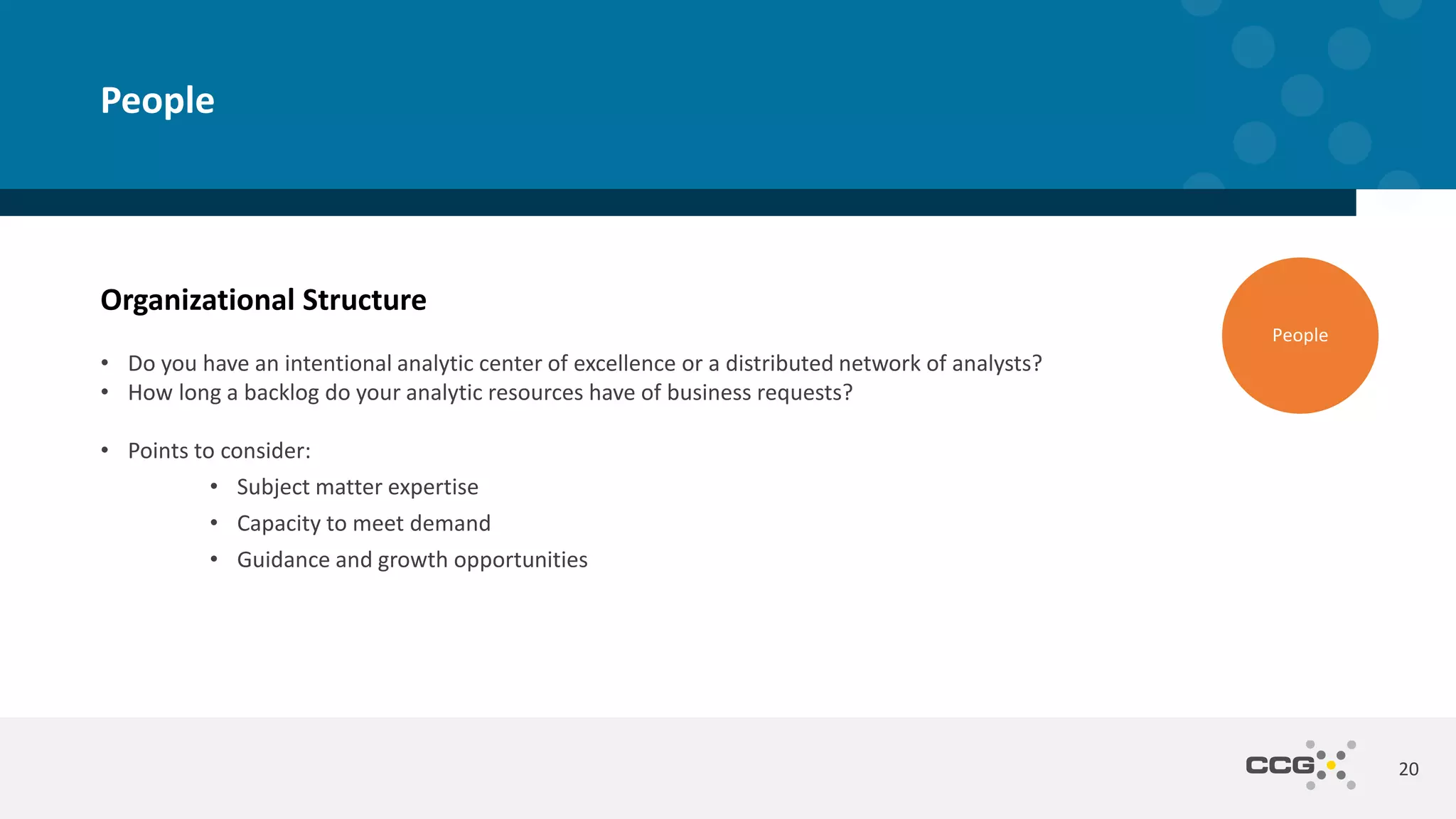Click 'Guidance and growth opportunities' text
Screen dimensions: 1456x819
click(412, 560)
